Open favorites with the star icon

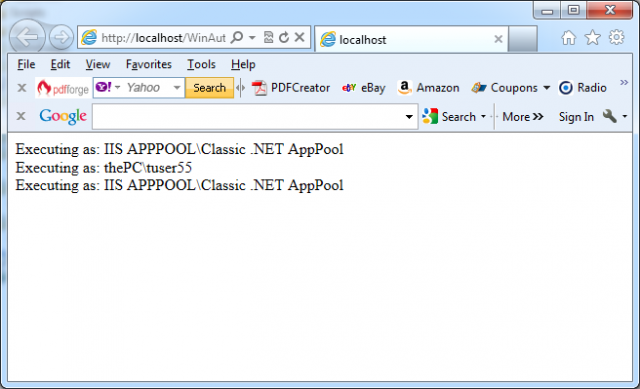(592, 38)
